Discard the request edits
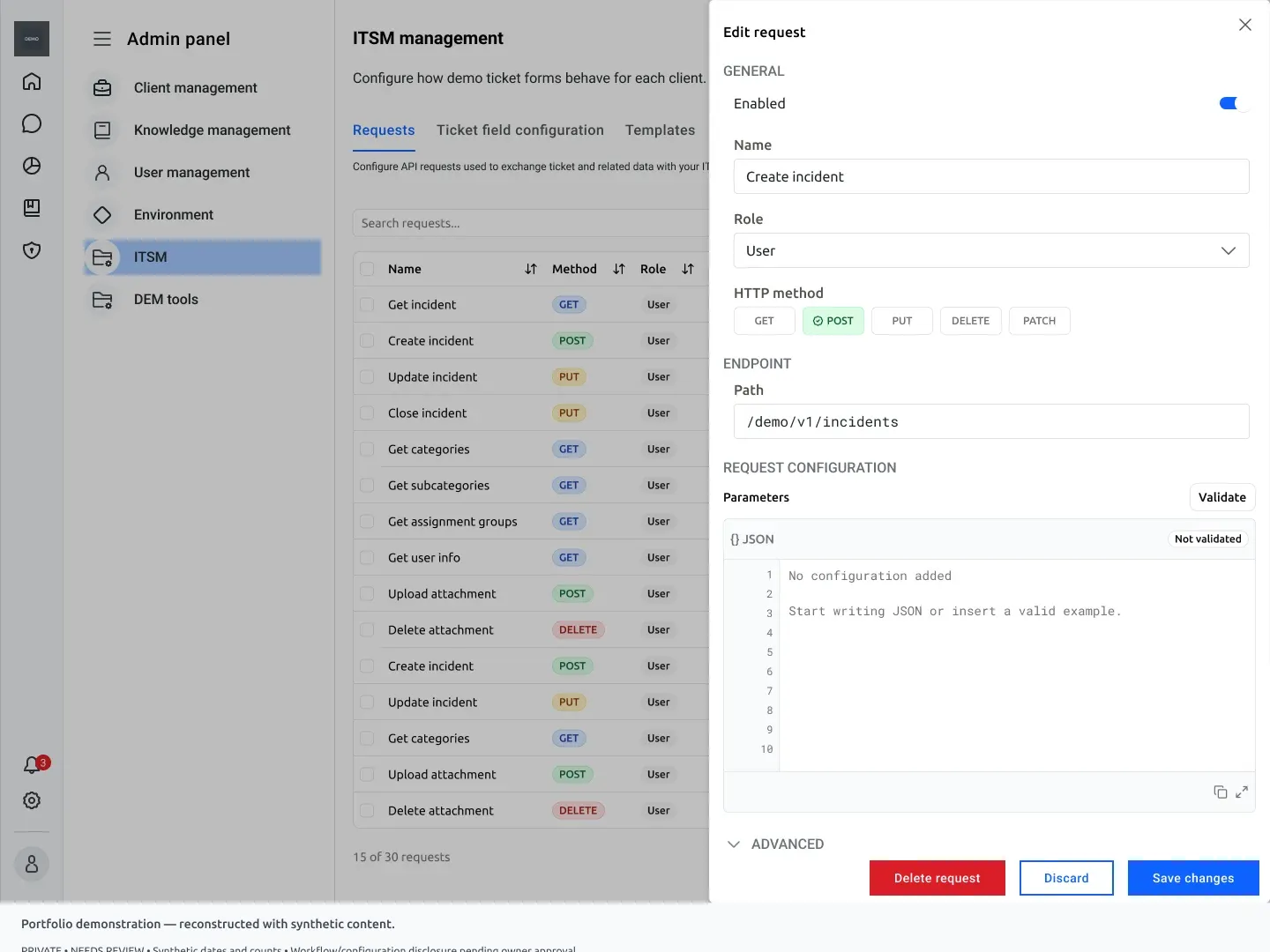Image resolution: width=1270 pixels, height=952 pixels. click(x=1066, y=878)
